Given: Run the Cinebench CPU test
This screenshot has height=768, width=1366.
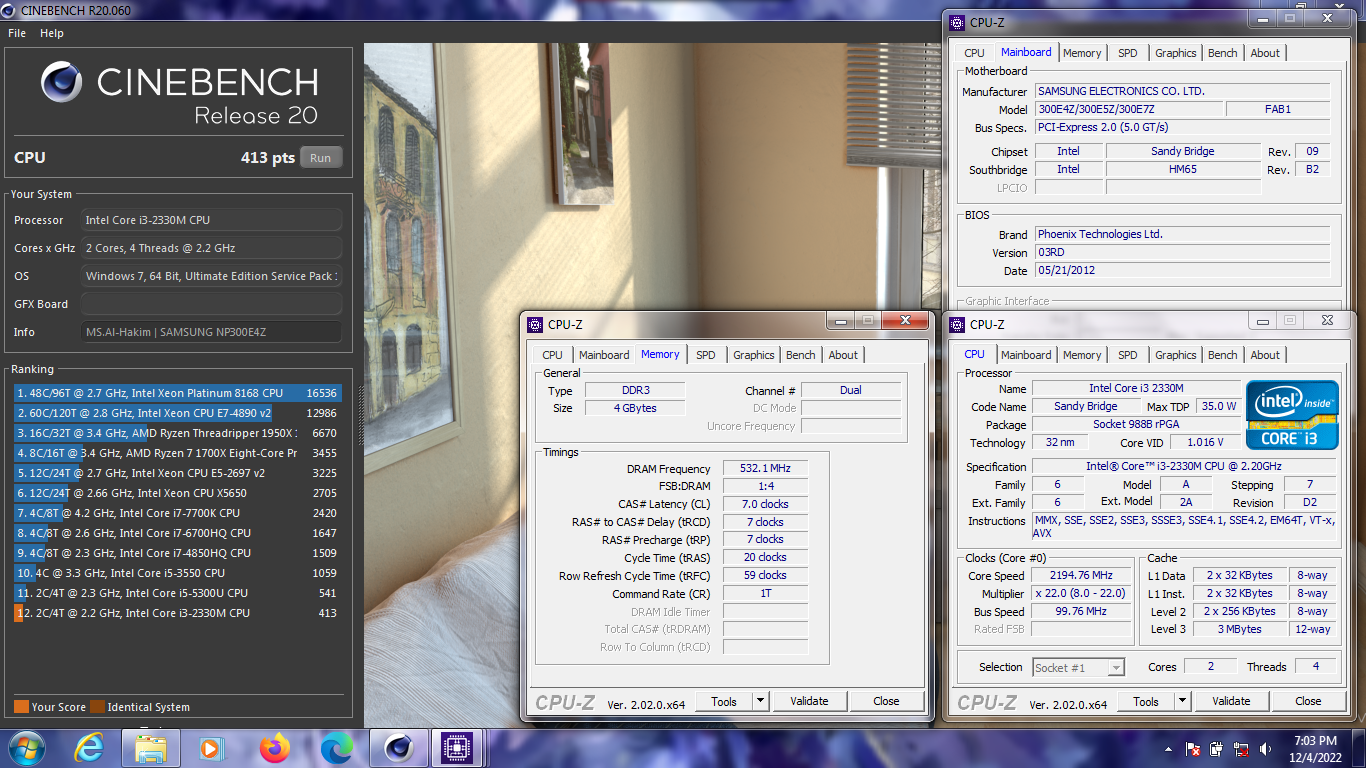Looking at the screenshot, I should 320,158.
